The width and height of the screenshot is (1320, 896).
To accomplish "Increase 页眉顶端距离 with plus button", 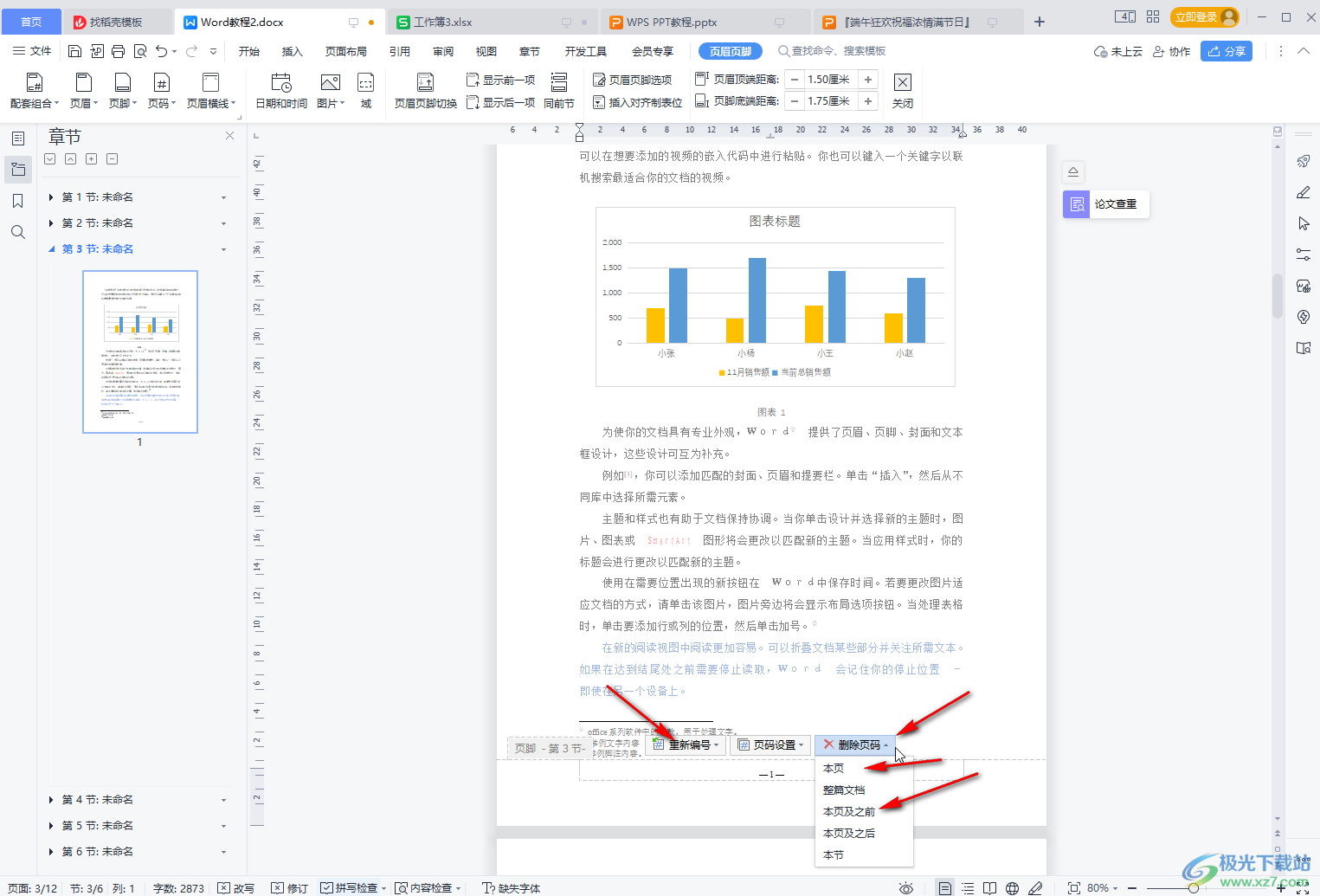I will click(868, 80).
